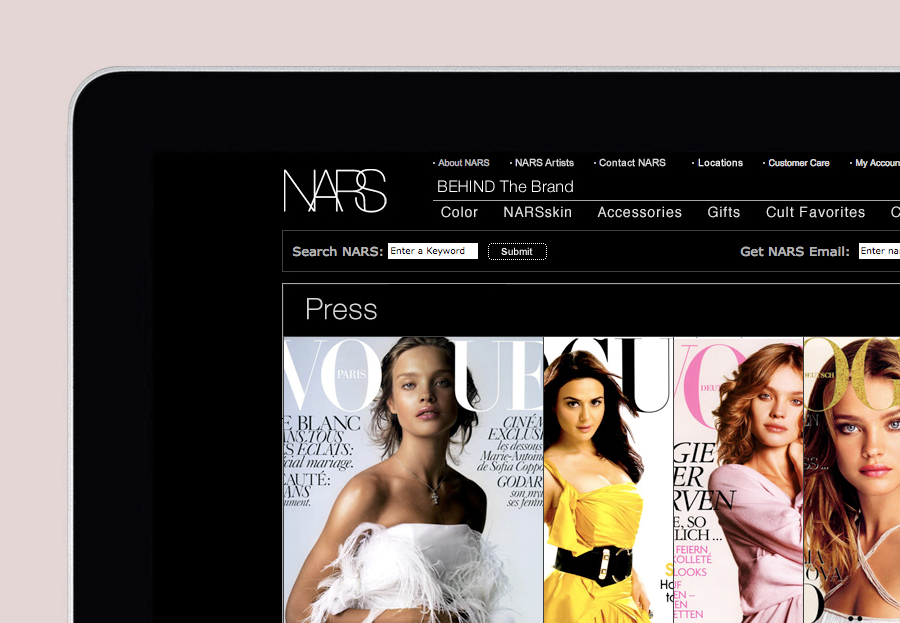This screenshot has height=623, width=900.
Task: Select the NARSskin menu item
Action: tap(537, 212)
